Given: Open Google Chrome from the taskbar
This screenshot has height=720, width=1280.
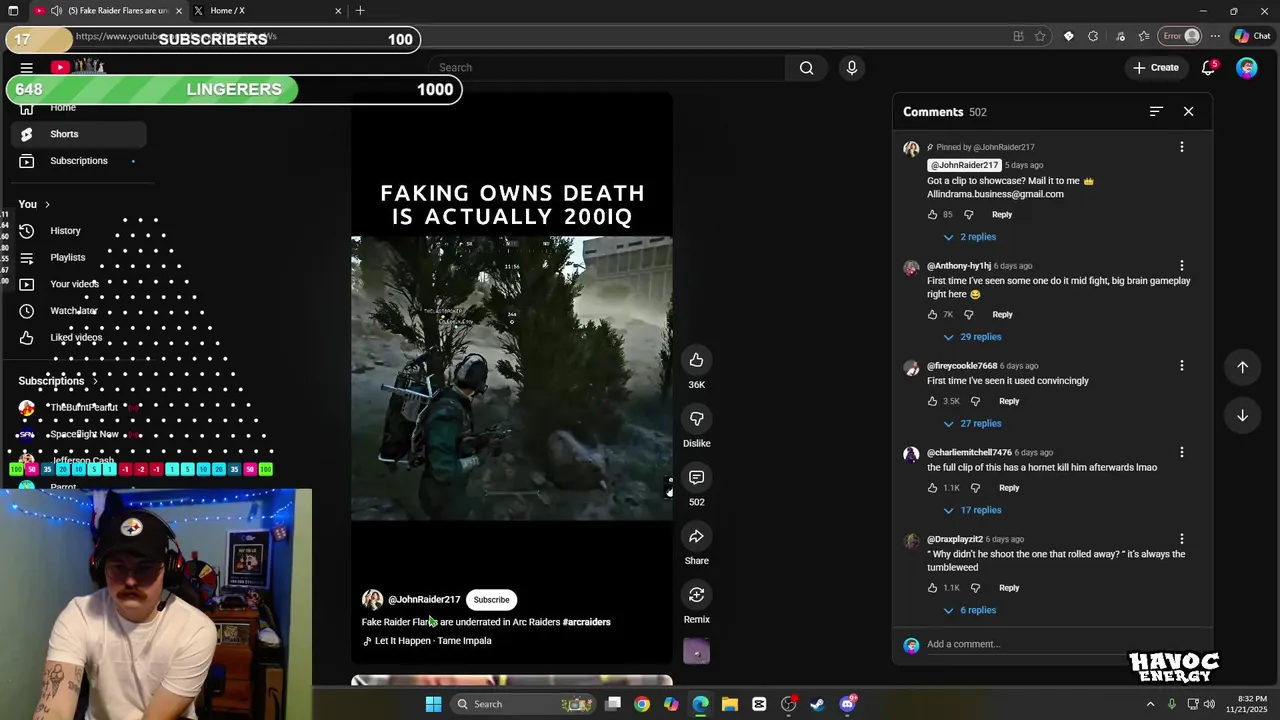Looking at the screenshot, I should pos(642,704).
